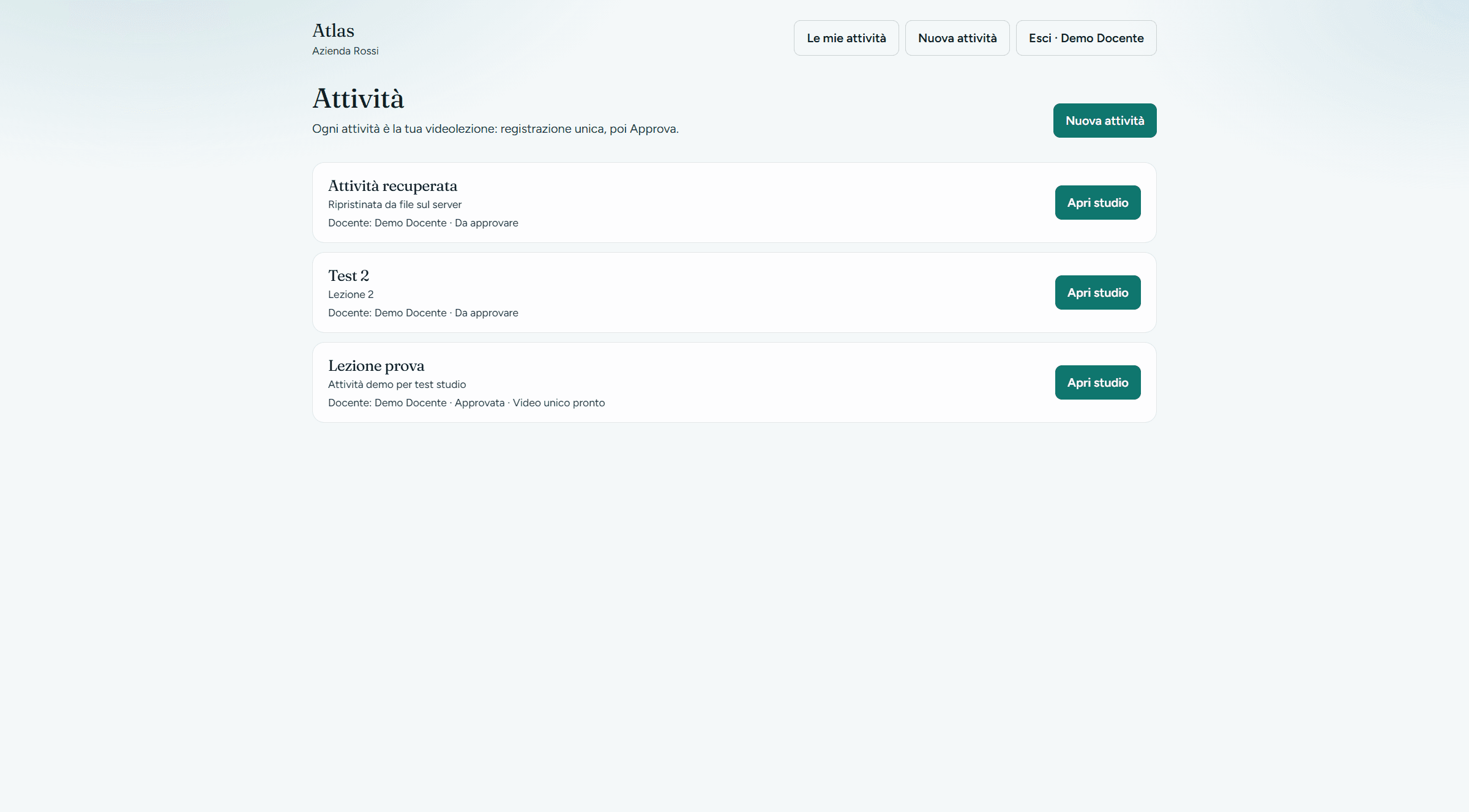
Task: Click 'Ripristinata da file sul server' text
Action: pyautogui.click(x=395, y=204)
